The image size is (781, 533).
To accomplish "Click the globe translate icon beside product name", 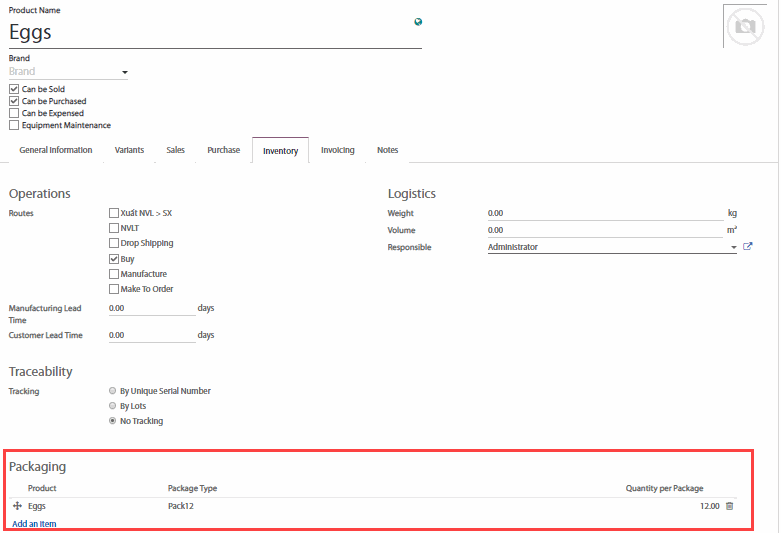I will [x=418, y=22].
